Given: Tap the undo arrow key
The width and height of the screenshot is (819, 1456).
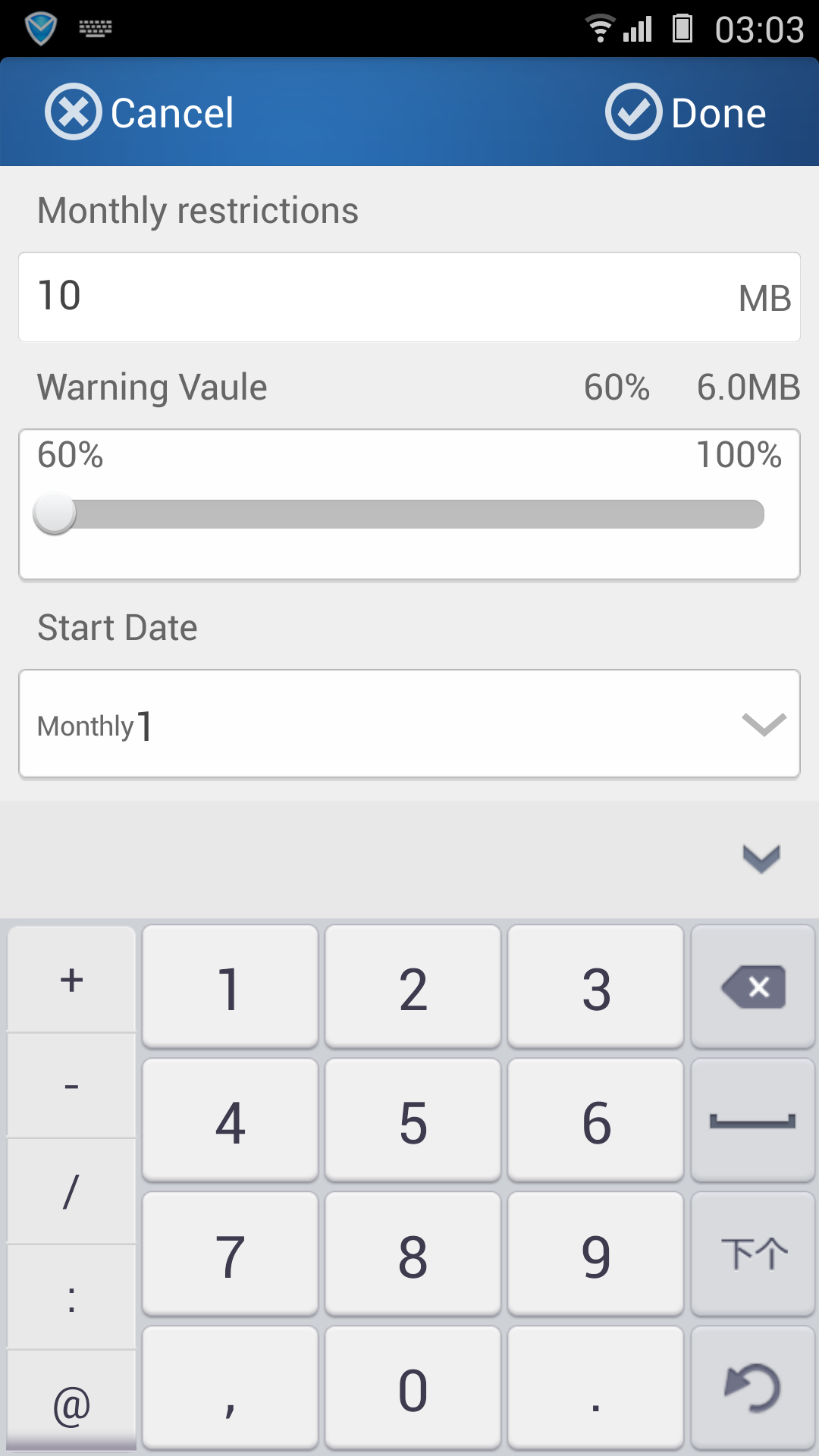Looking at the screenshot, I should coord(752,1388).
